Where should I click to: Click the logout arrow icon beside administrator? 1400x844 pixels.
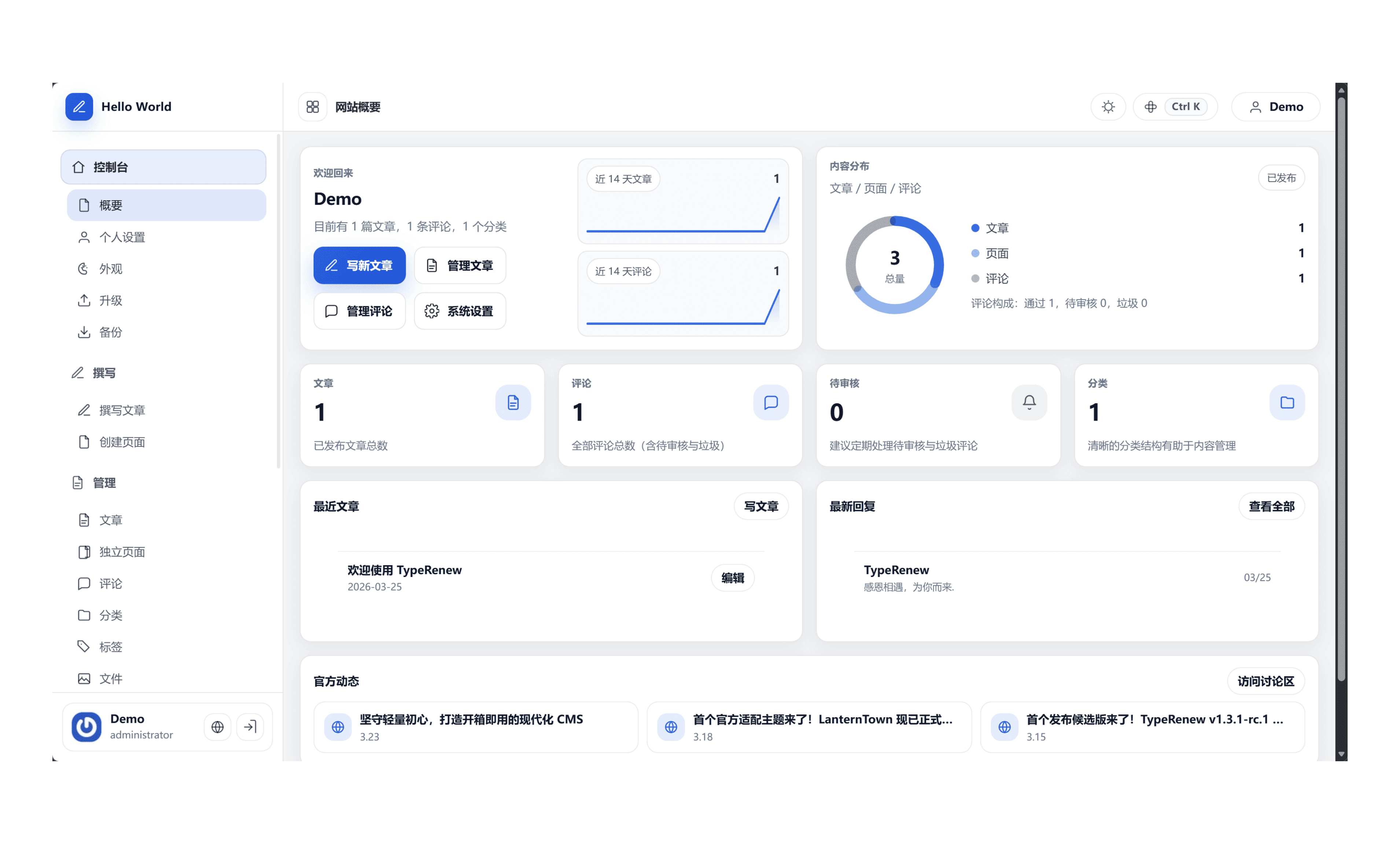click(250, 726)
